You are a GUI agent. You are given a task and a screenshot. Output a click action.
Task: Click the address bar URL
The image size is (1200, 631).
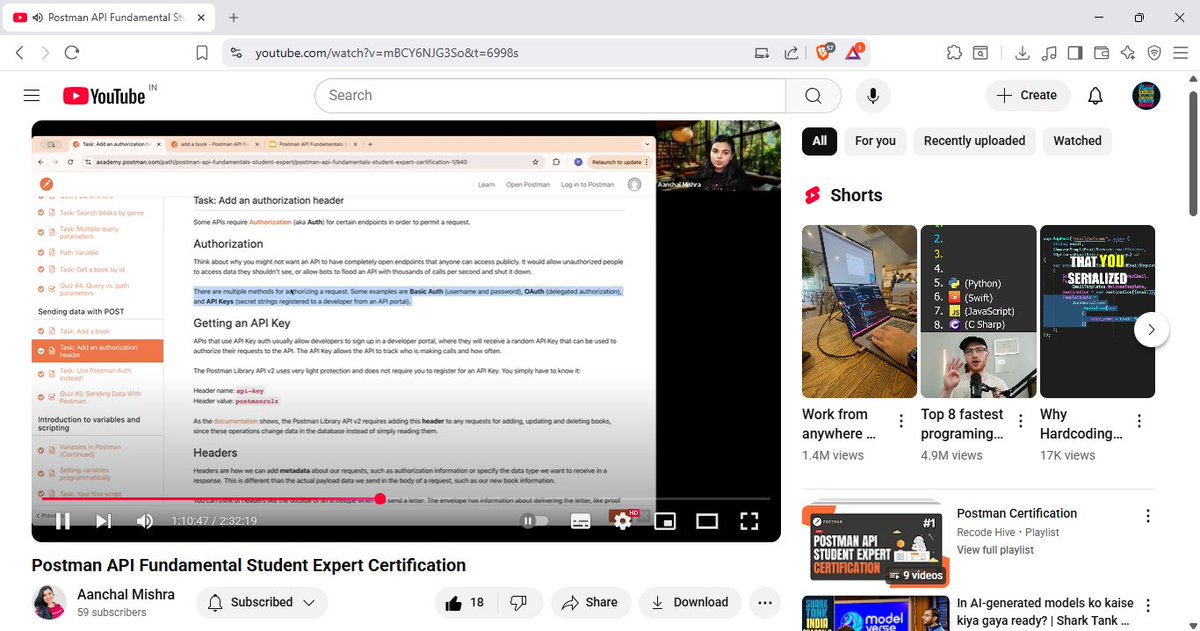(x=387, y=53)
